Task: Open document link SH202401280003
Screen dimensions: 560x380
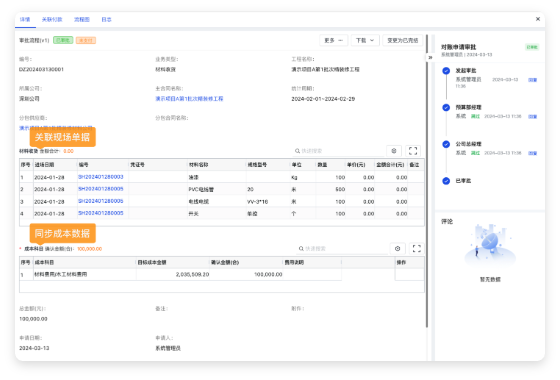Action: [x=101, y=177]
